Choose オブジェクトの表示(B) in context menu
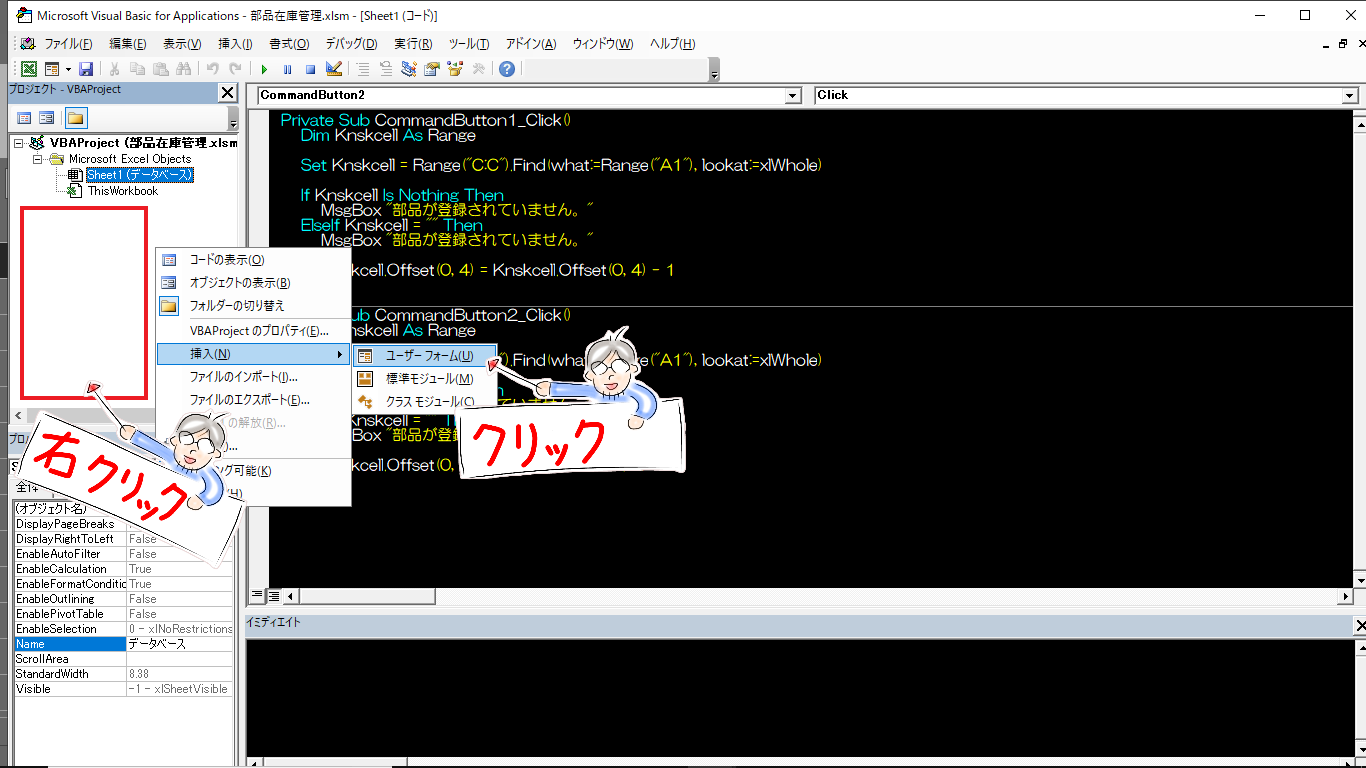Screen dimensions: 1366x768 point(254,283)
